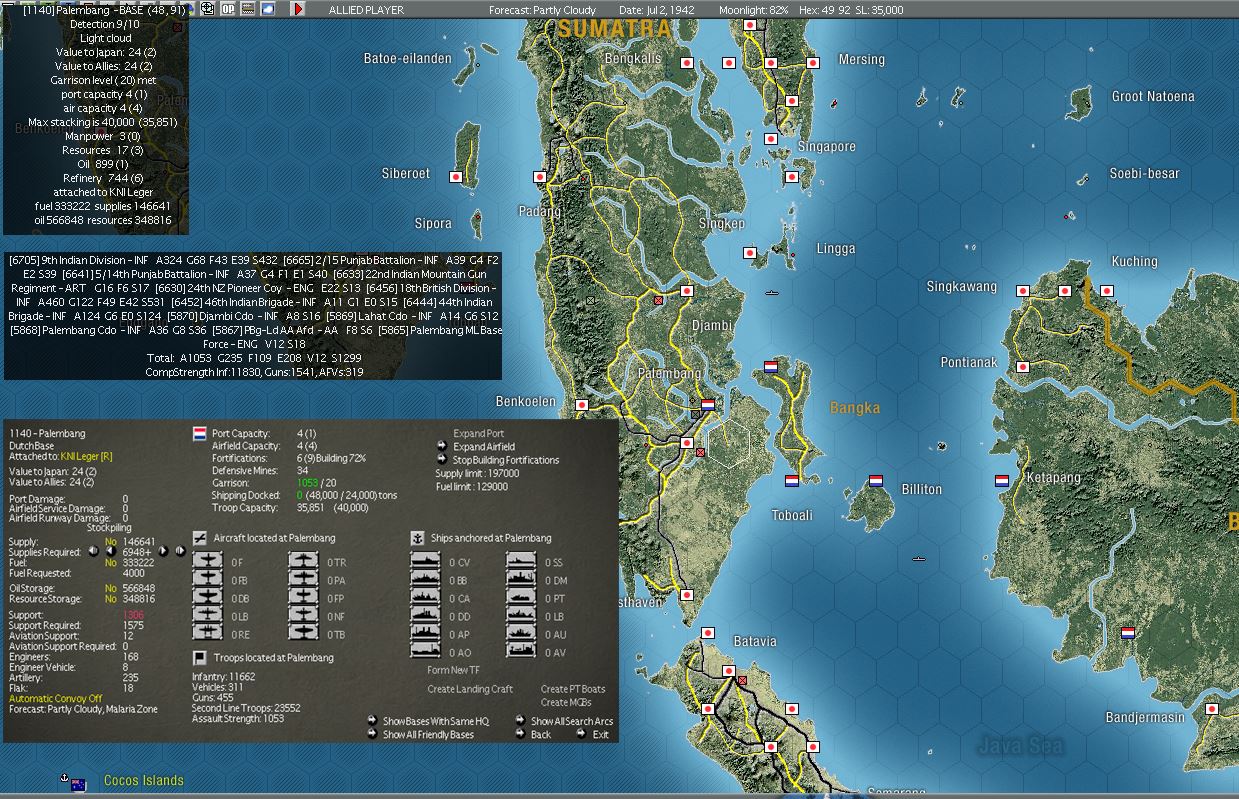Viewport: 1239px width, 799px height.
Task: Click Create PT Boats
Action: (x=573, y=689)
